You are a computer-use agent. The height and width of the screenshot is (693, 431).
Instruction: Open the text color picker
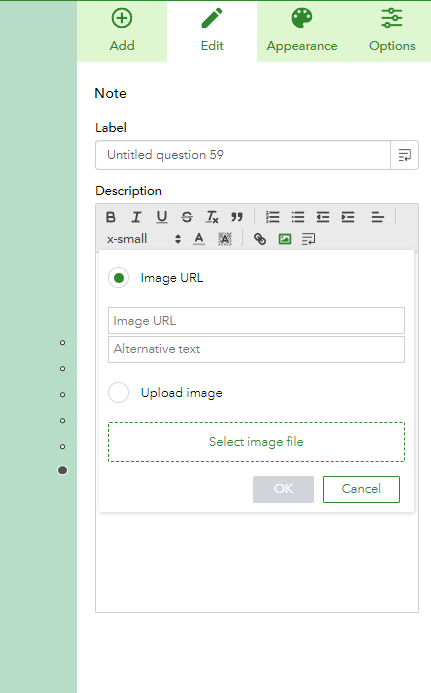click(x=199, y=239)
